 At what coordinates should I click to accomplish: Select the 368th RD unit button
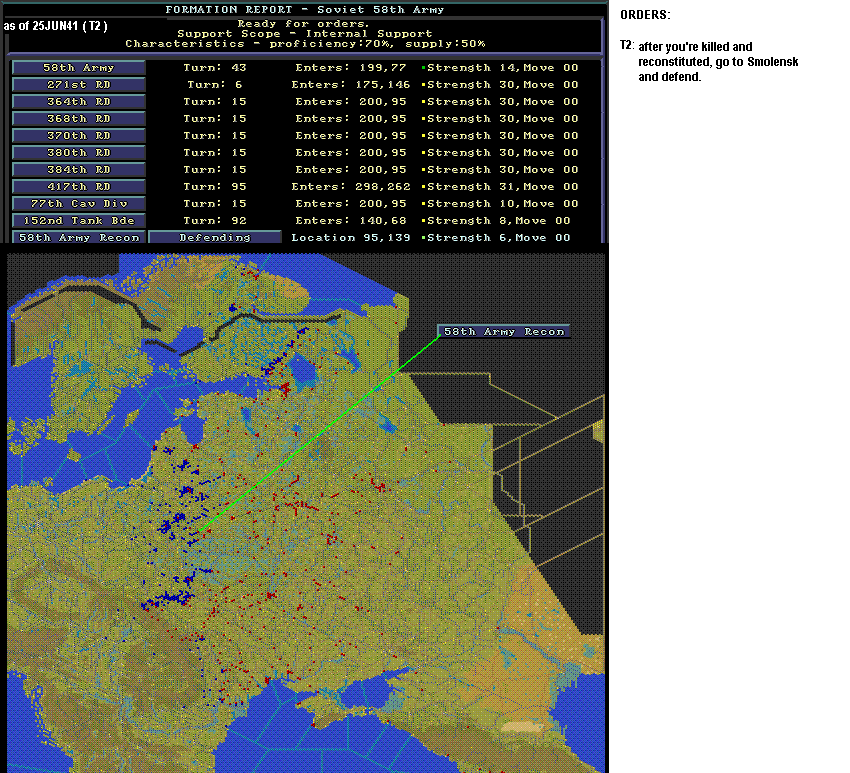(79, 119)
